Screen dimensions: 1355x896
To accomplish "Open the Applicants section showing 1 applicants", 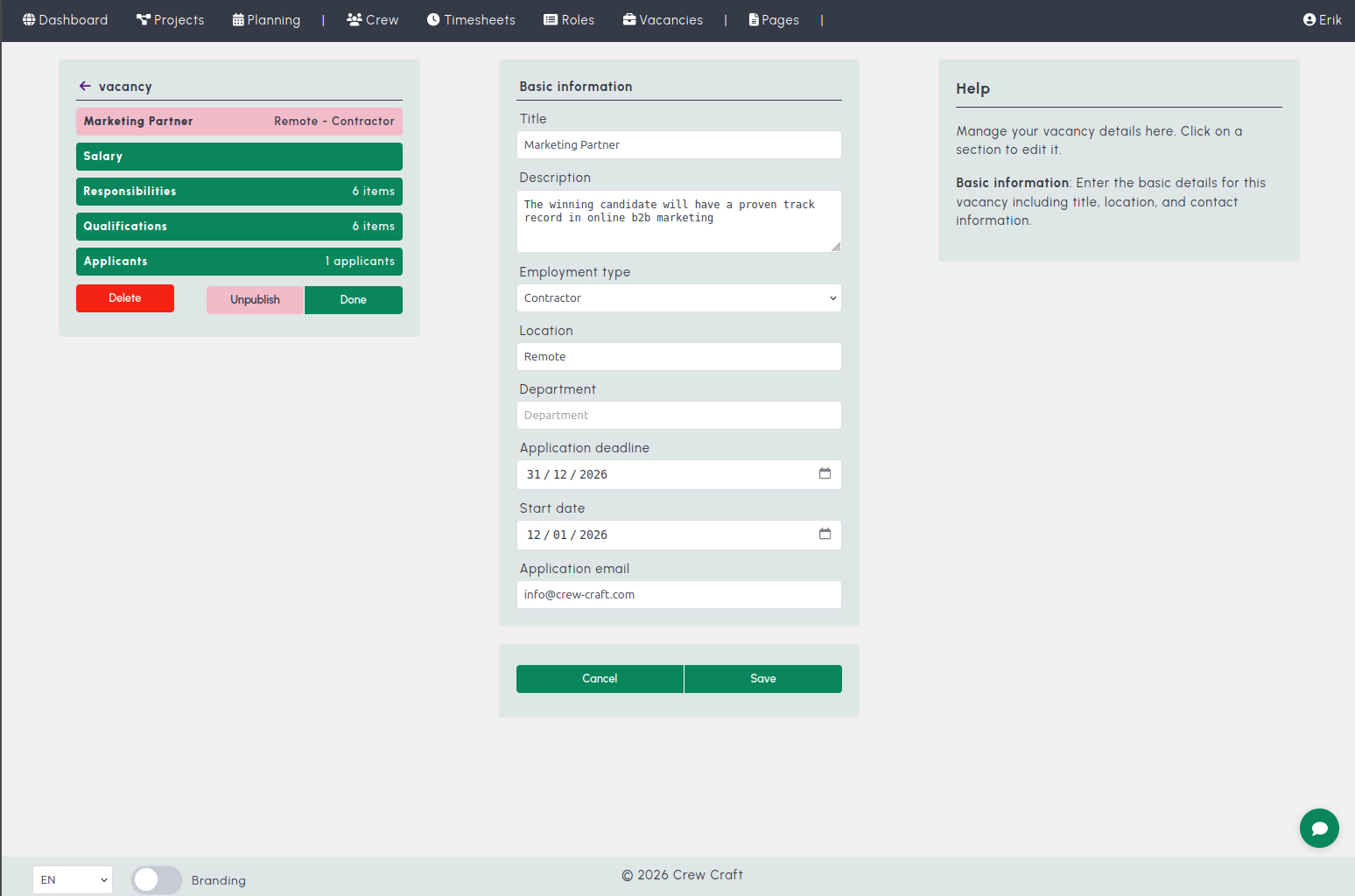I will (239, 261).
